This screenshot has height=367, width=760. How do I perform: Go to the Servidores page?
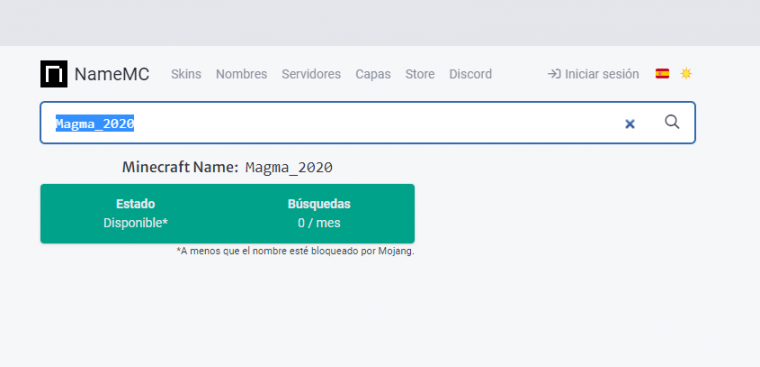tap(311, 74)
